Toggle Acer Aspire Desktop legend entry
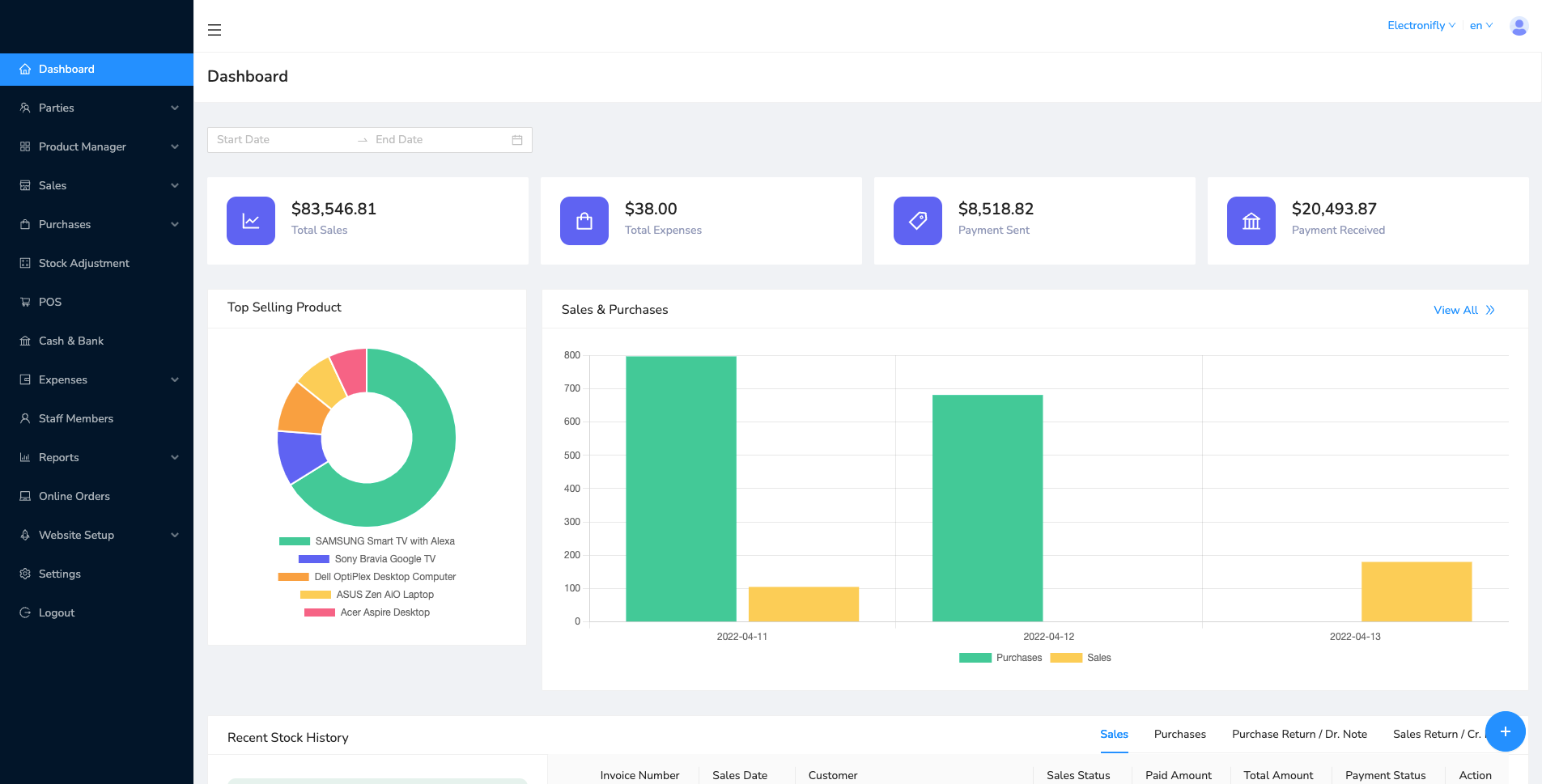The height and width of the screenshot is (784, 1542). (367, 612)
